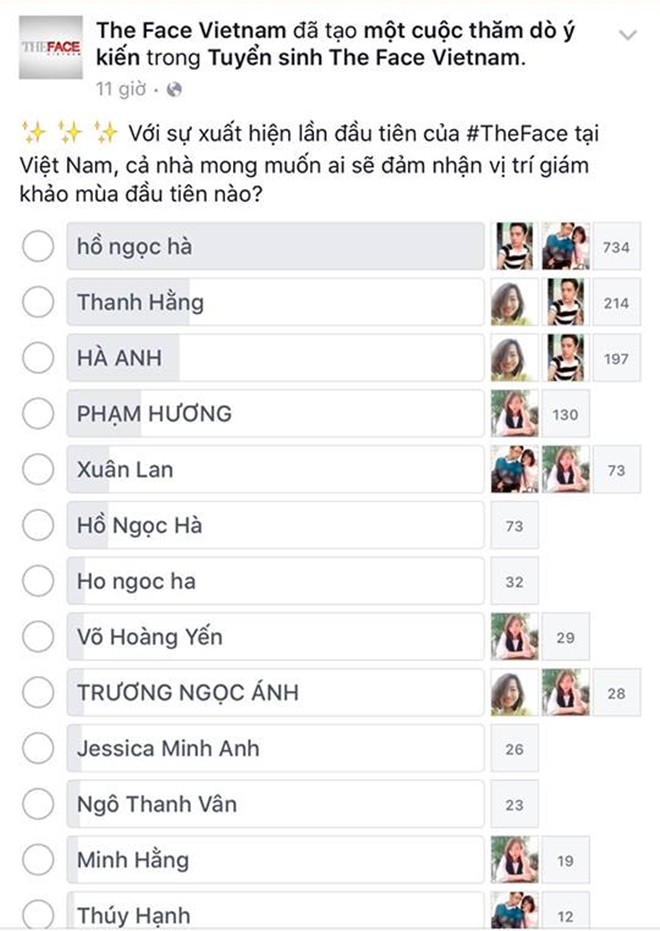The height and width of the screenshot is (931, 660).
Task: Click the public globe privacy icon
Action: 175,89
